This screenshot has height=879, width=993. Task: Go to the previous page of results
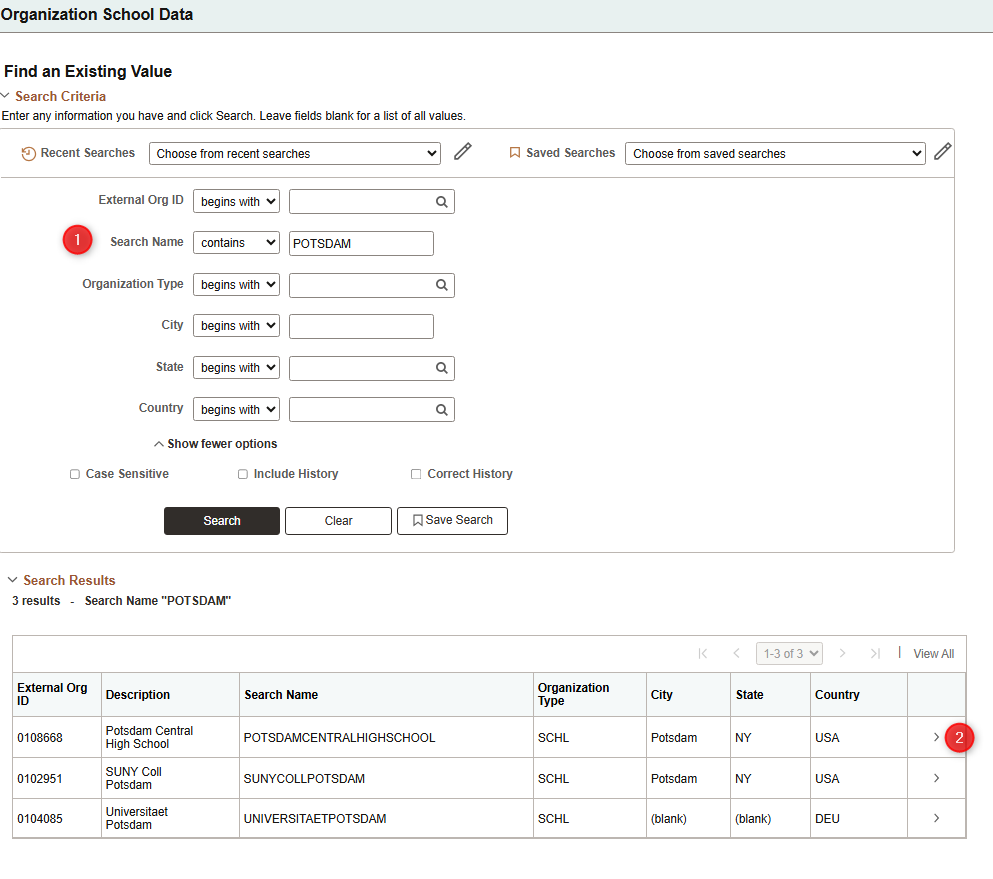click(x=736, y=654)
